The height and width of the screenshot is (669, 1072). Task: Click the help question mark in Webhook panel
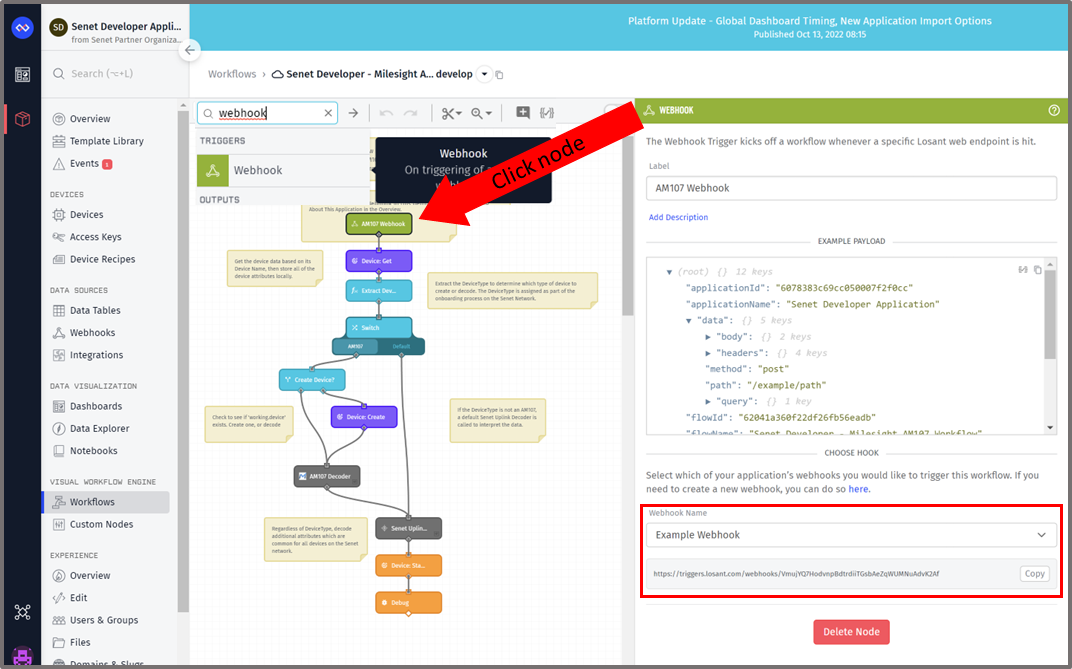pos(1054,110)
